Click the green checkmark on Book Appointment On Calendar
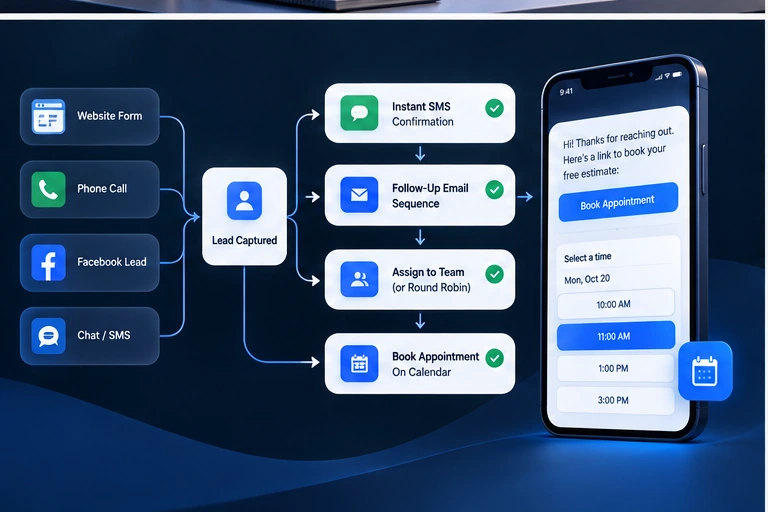This screenshot has height=512, width=768. click(494, 358)
